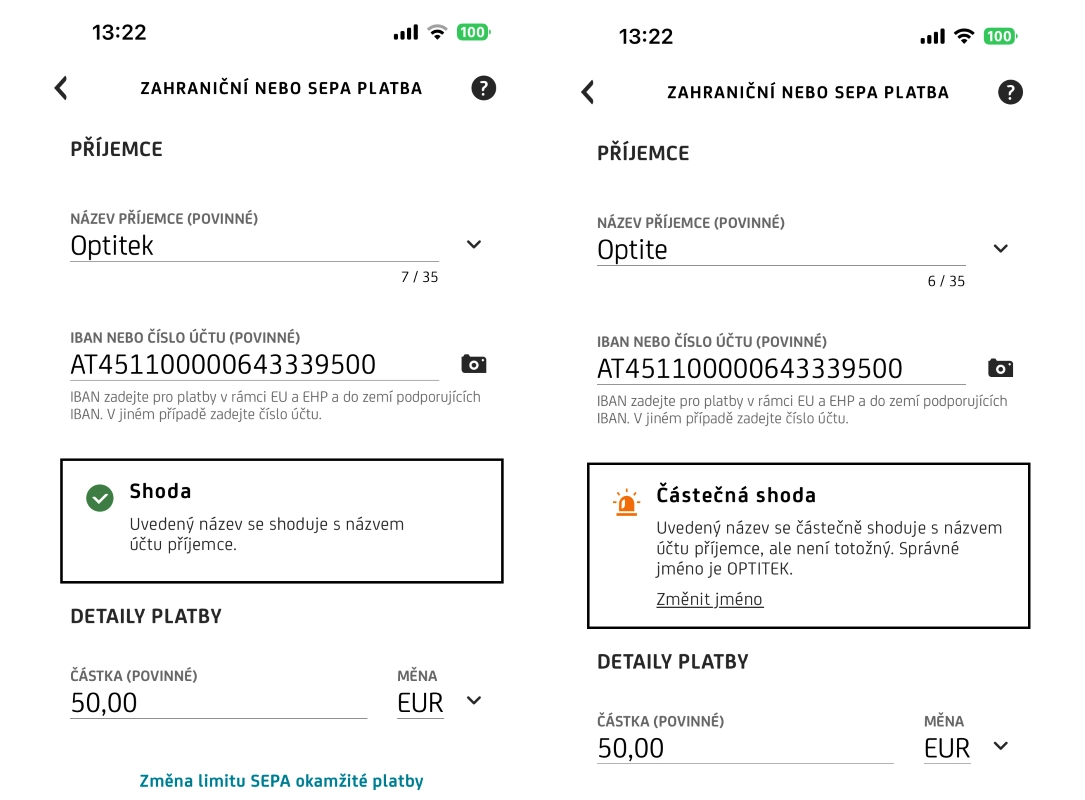Screen dimensions: 1085x800
Task: Click orange alarm icon beside Částečná shoda
Action: tap(626, 502)
